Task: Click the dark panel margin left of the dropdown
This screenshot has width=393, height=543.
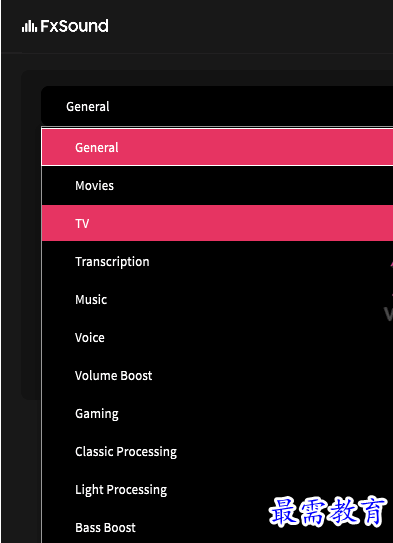Action: (31, 242)
